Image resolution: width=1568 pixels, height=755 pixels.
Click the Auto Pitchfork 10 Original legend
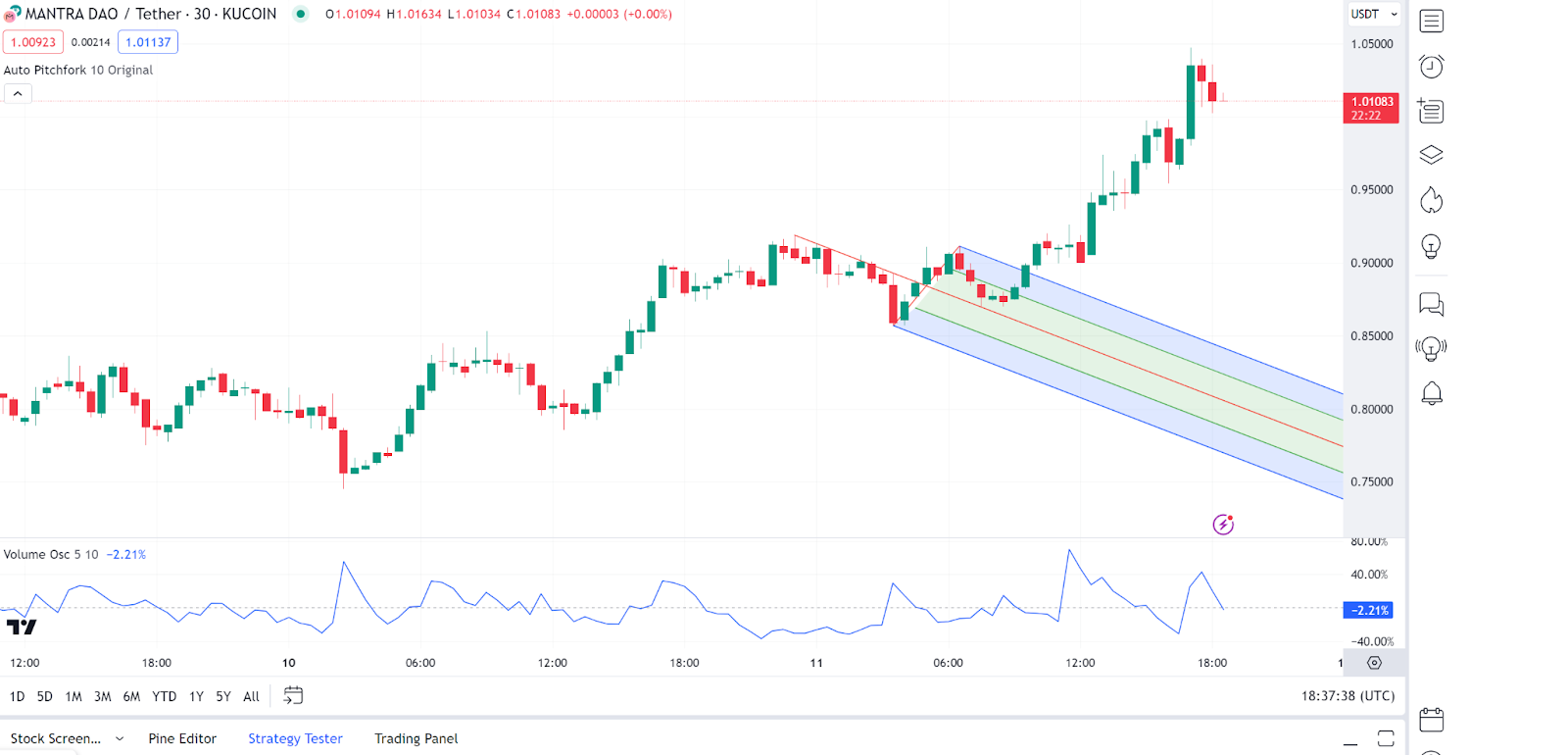pos(78,70)
